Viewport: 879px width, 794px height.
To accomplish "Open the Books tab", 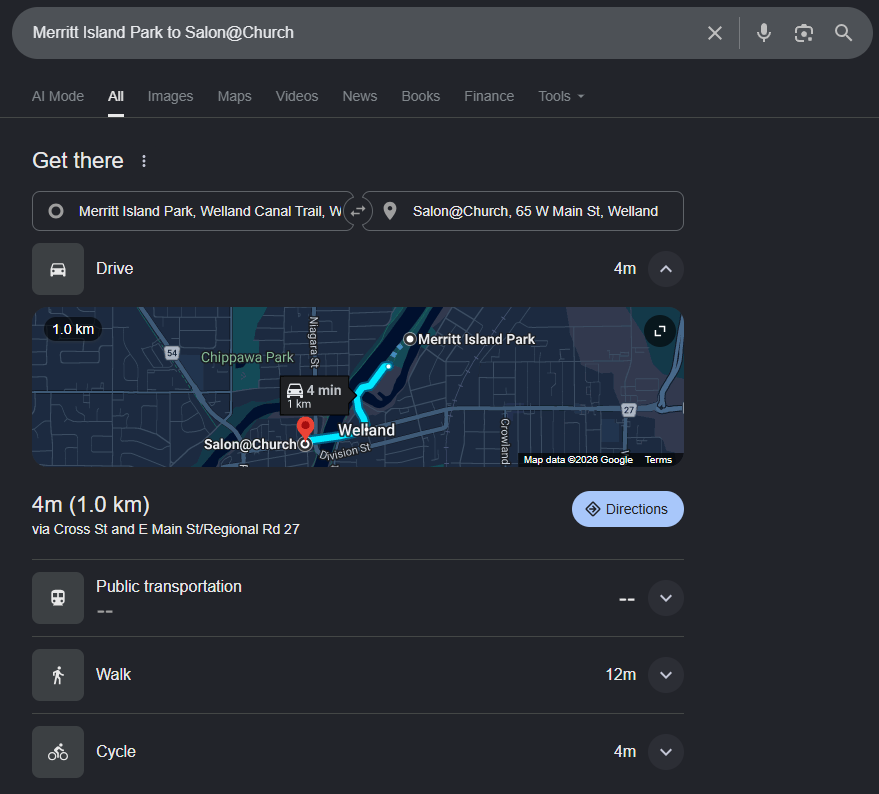I will click(420, 96).
